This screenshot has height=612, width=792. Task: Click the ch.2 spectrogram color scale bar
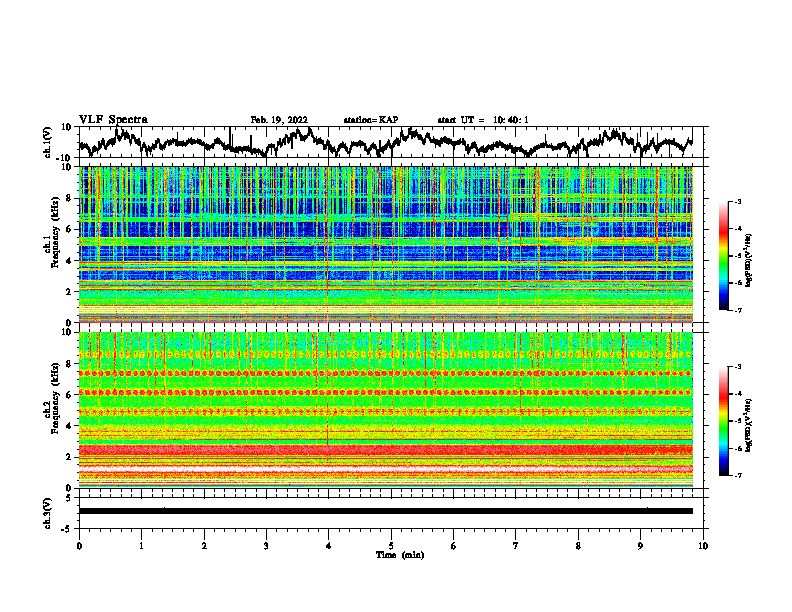click(x=723, y=421)
